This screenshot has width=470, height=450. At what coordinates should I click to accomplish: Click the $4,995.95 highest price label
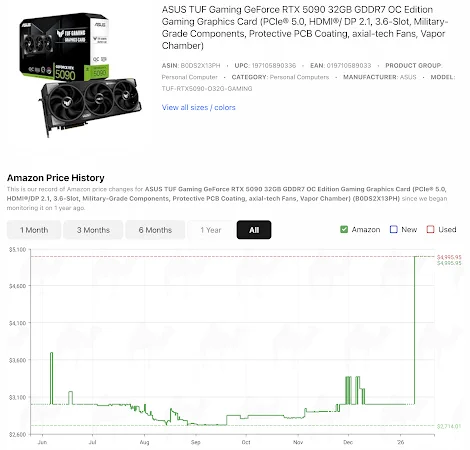(x=449, y=257)
